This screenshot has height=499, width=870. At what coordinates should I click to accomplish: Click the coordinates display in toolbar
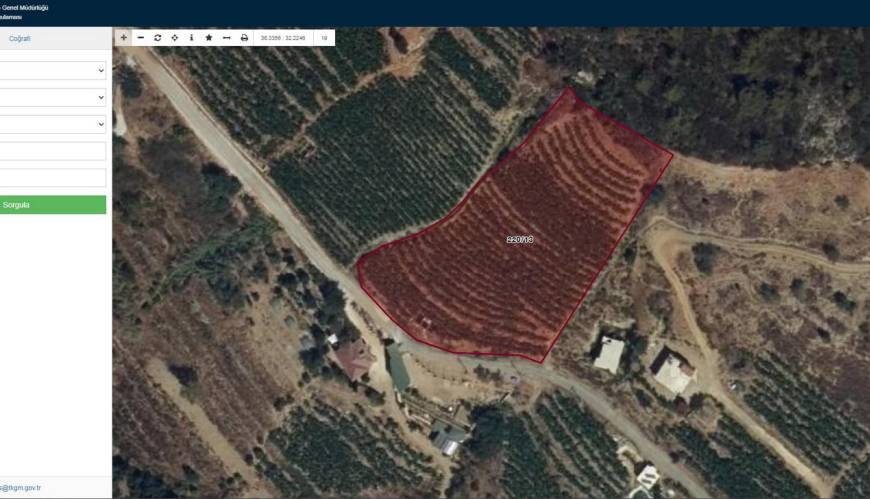[283, 38]
